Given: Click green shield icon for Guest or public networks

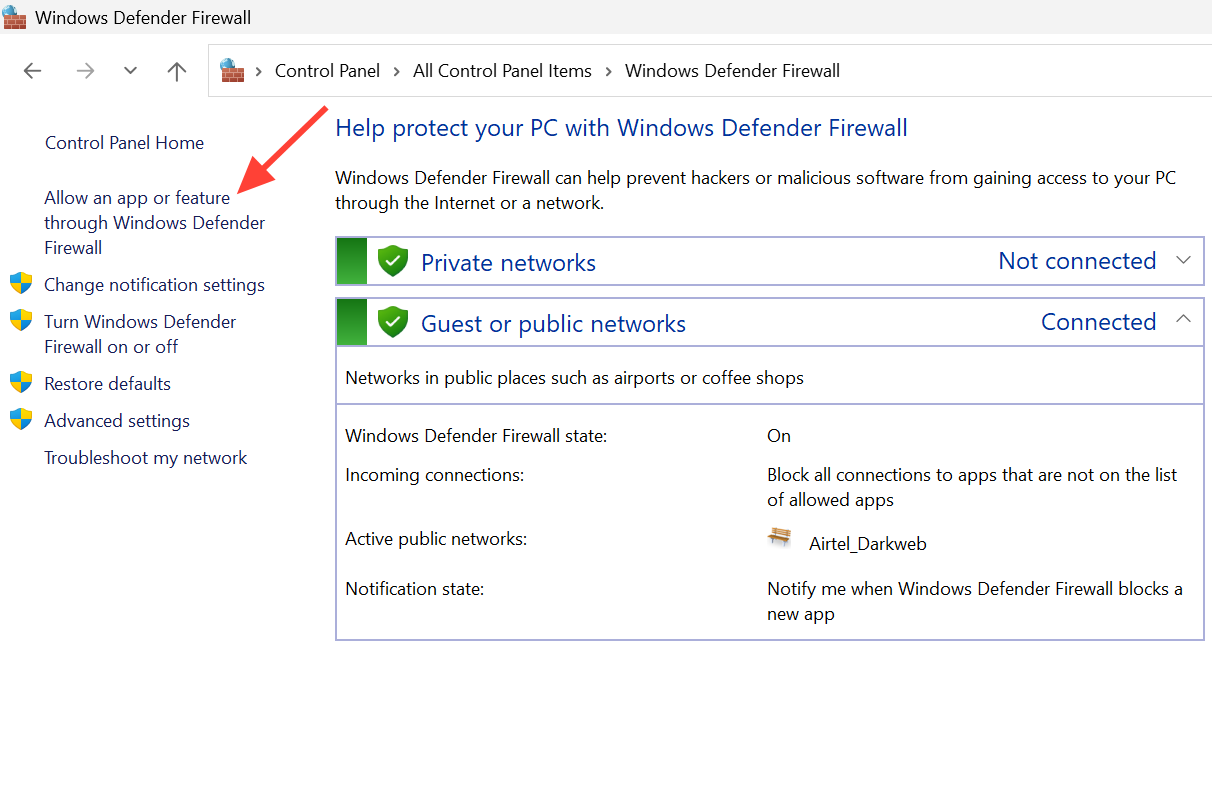Looking at the screenshot, I should [393, 322].
